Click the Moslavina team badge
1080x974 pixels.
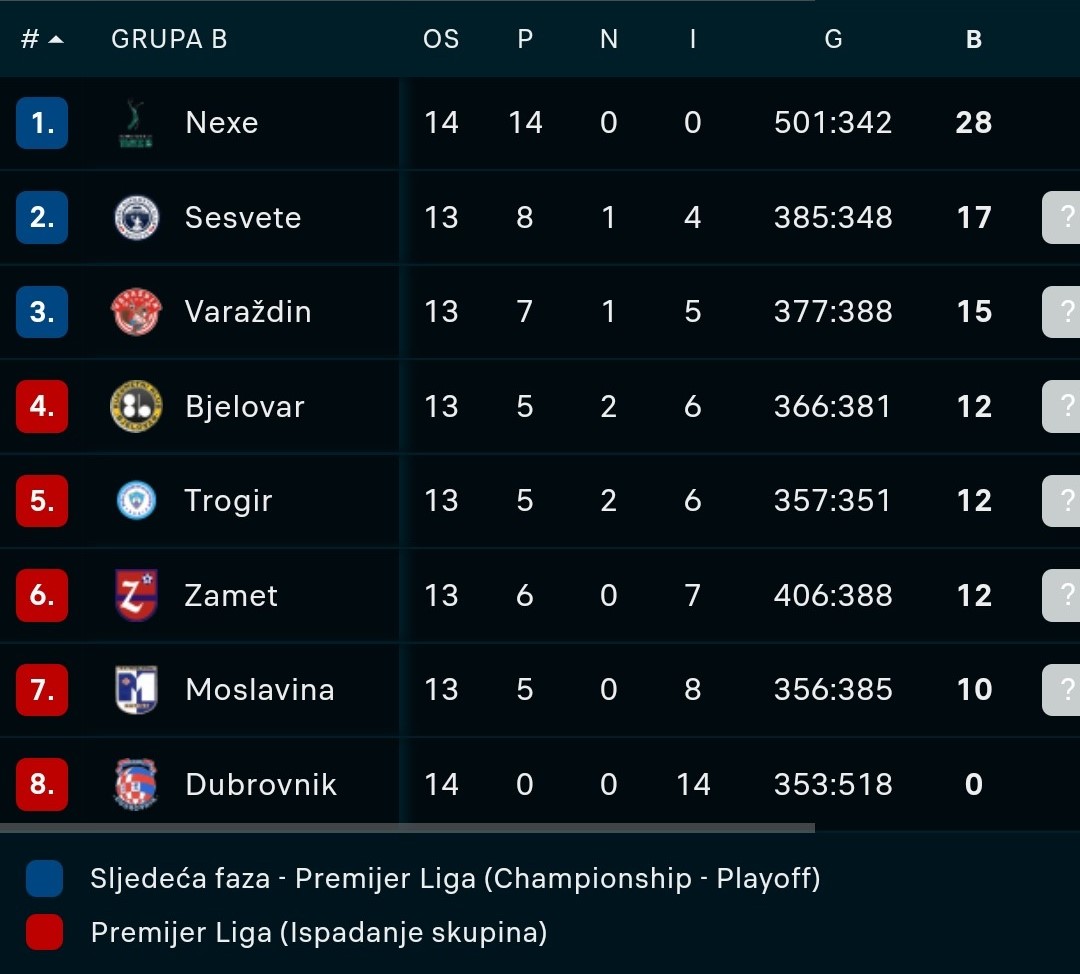point(136,690)
